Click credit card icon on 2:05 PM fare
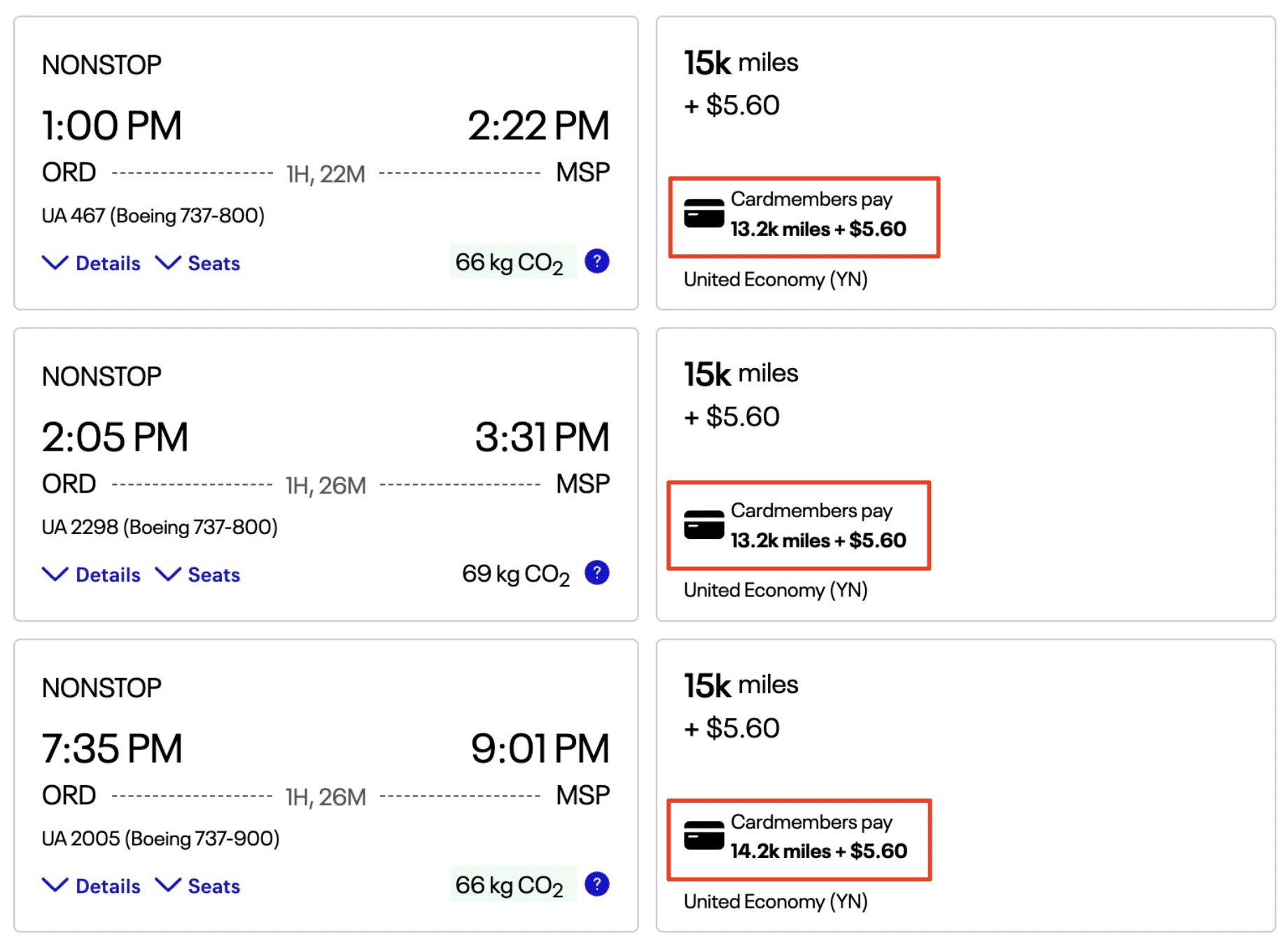1288x942 pixels. tap(703, 525)
